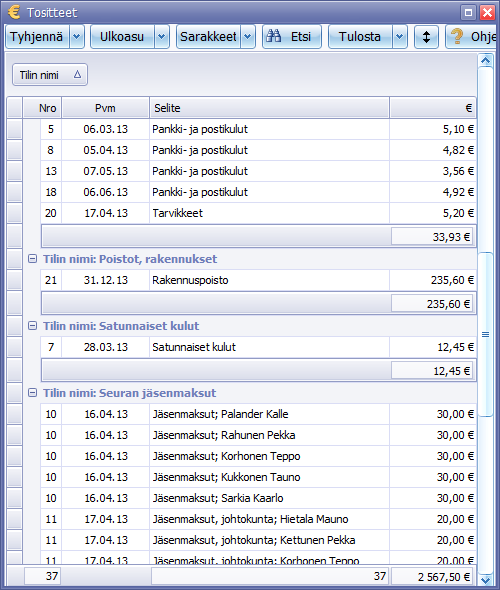Viewport: 500px width, 590px height.
Task: Sort by the € column header
Action: 433,108
